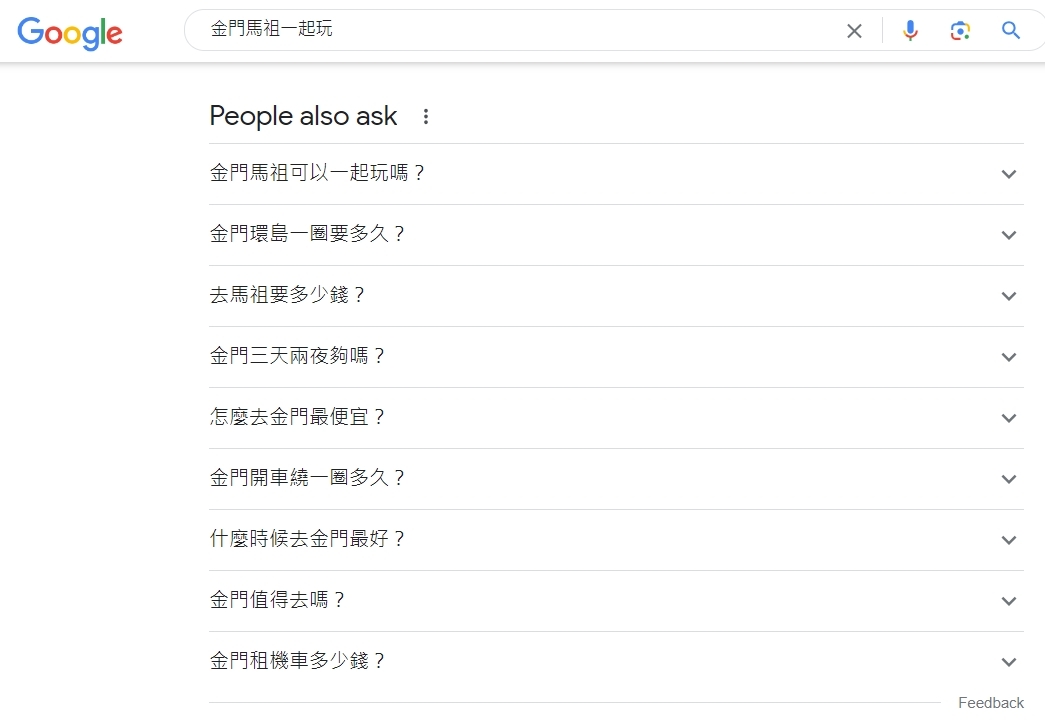Click inside the search field with 金門馬祖一起玩
Viewport: 1045px width, 725px height.
(x=500, y=30)
